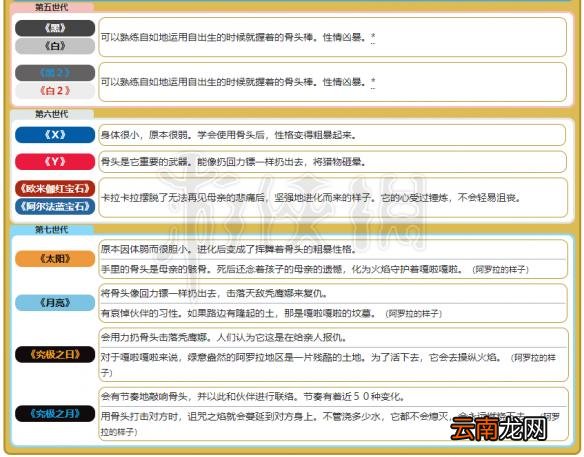Viewport: 584px width, 457px height.
Task: Open the 《Y》 game version link
Action: (55, 162)
